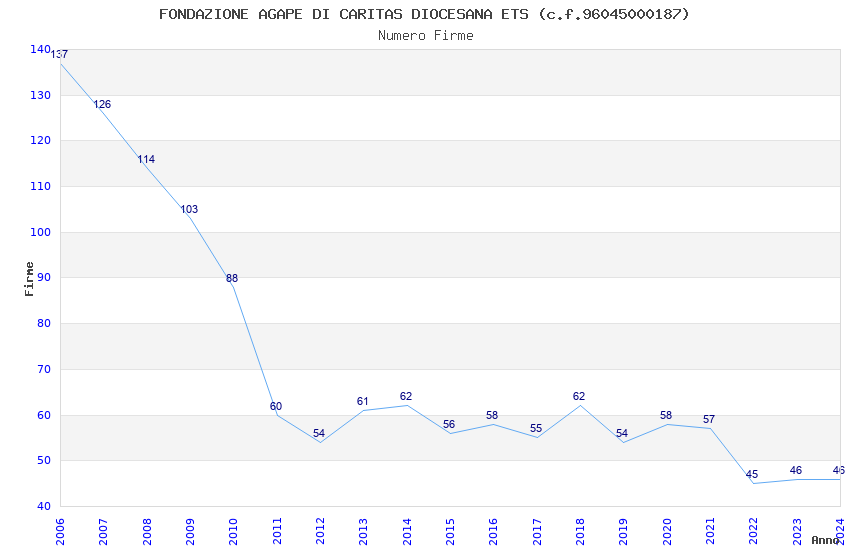Click the y-axis tick label 50
This screenshot has width=850, height=550.
pos(43,461)
